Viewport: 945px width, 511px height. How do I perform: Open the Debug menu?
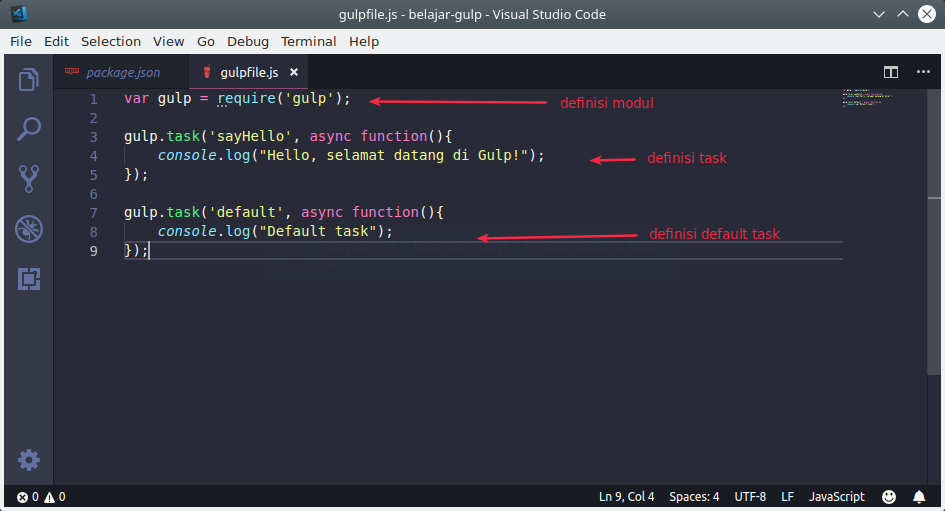pos(248,42)
